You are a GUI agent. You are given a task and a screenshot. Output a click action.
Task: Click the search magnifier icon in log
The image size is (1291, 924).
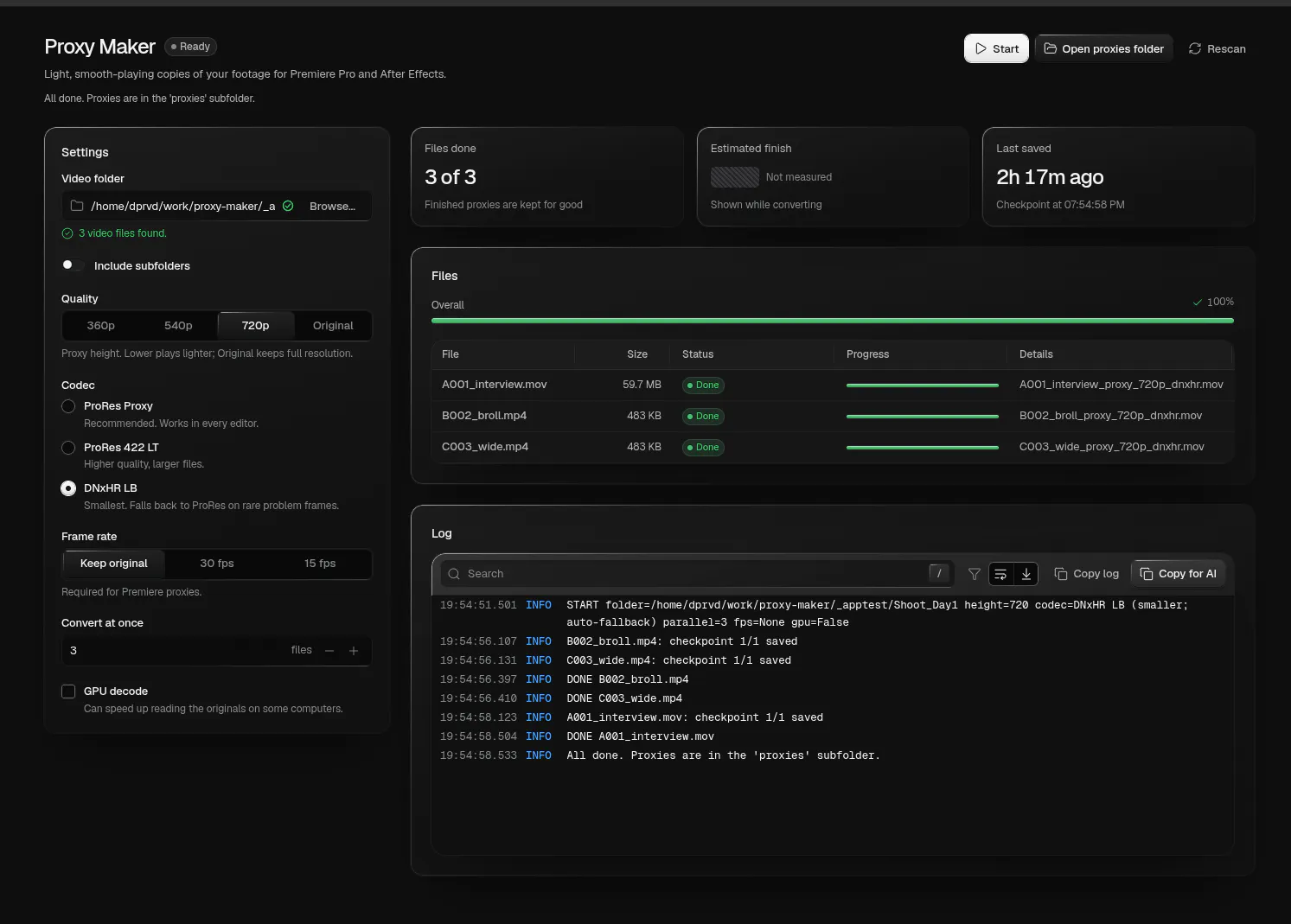[454, 574]
